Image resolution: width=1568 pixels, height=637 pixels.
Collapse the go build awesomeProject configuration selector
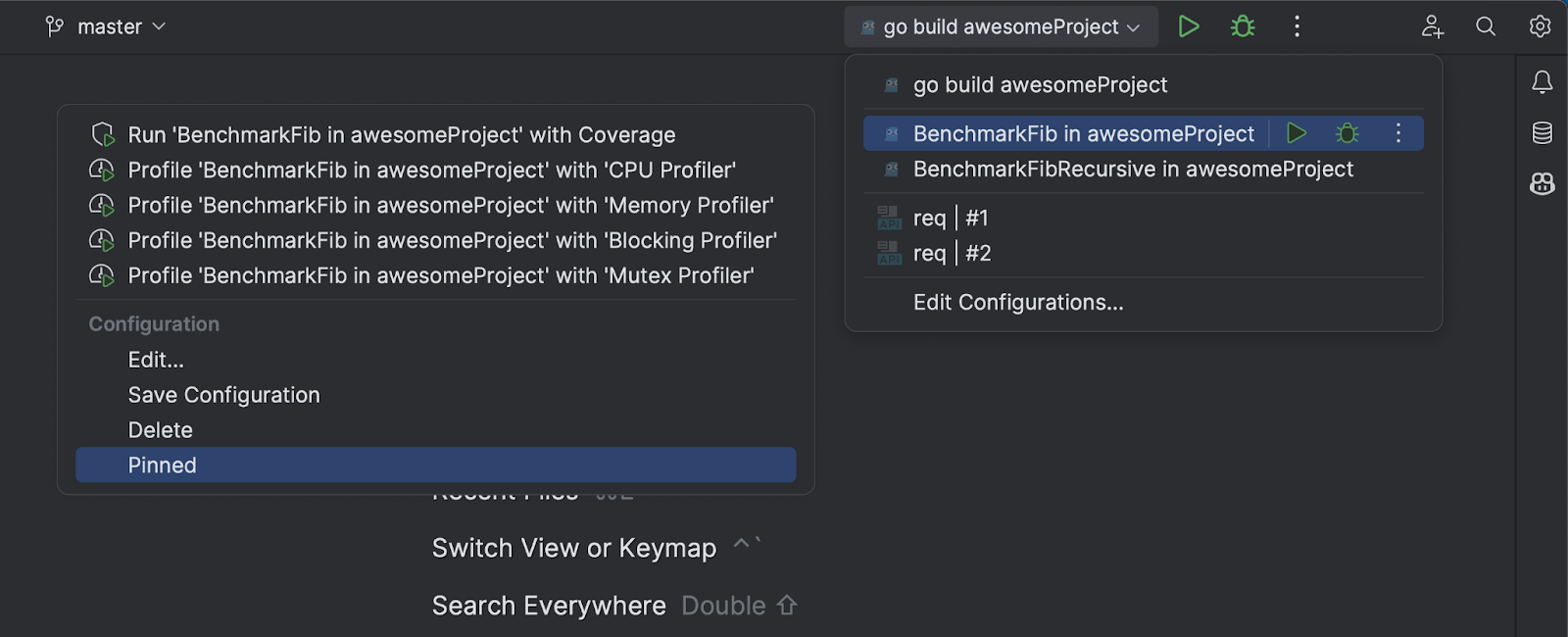[1001, 26]
